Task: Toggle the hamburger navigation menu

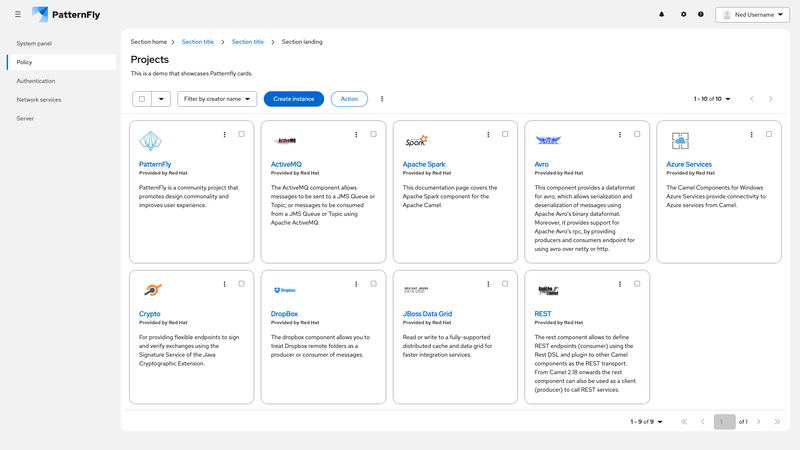Action: (x=18, y=14)
